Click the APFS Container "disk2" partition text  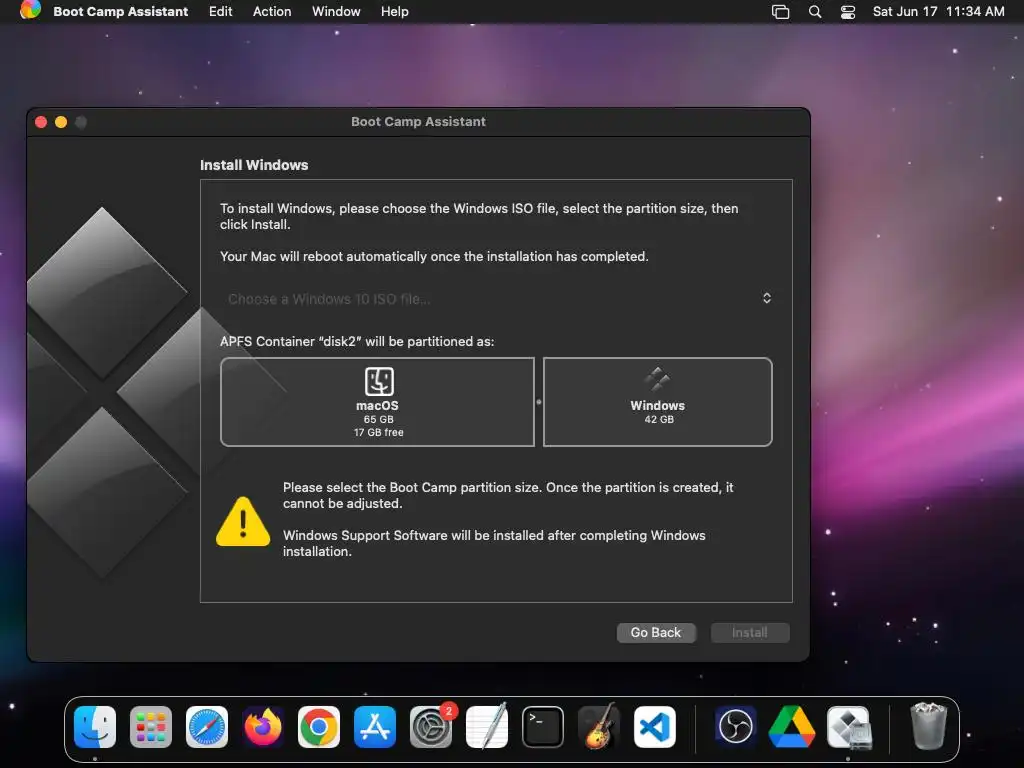[x=357, y=342]
